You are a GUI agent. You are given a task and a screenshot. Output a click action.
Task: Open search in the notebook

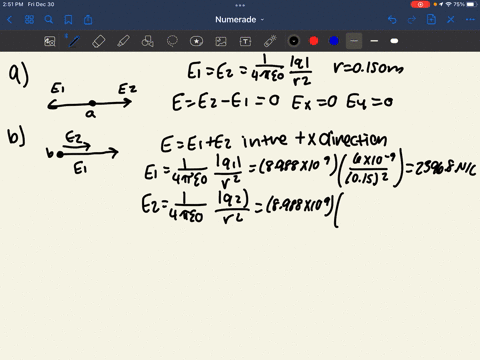coord(49,20)
